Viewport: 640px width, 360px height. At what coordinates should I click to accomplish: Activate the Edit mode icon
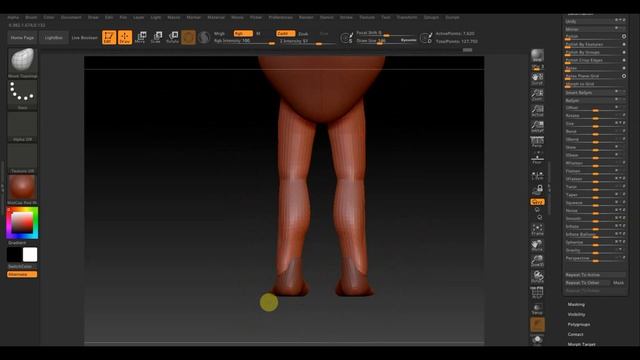point(109,37)
